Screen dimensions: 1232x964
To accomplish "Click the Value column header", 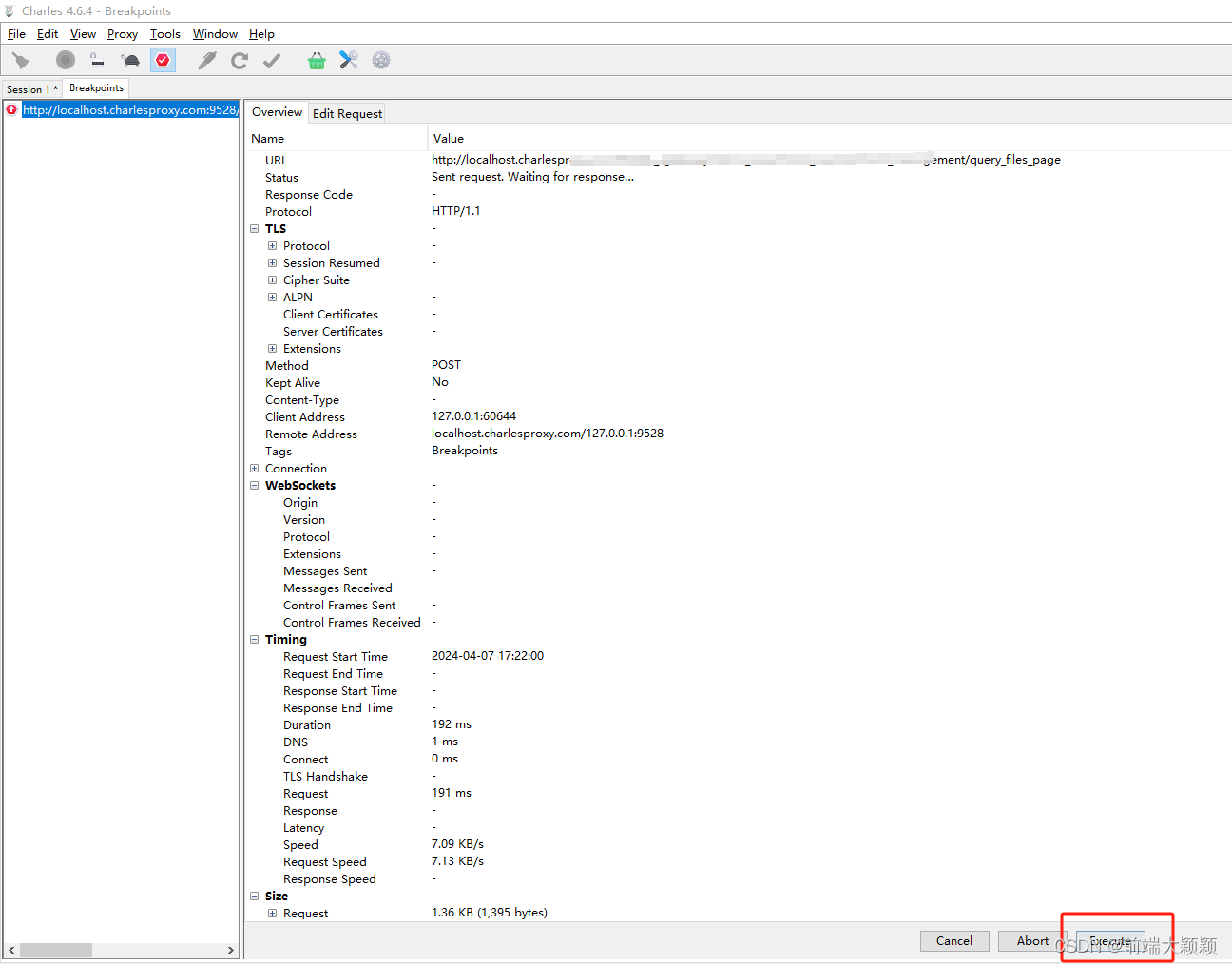I will coord(829,139).
